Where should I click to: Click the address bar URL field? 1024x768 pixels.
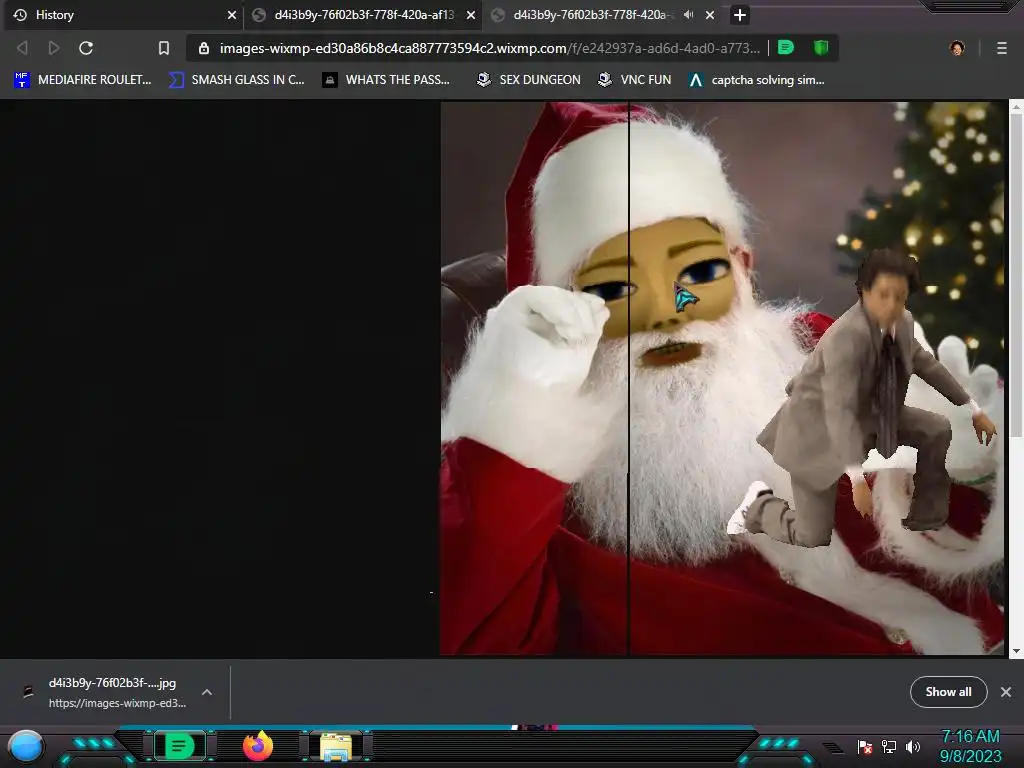pos(490,48)
